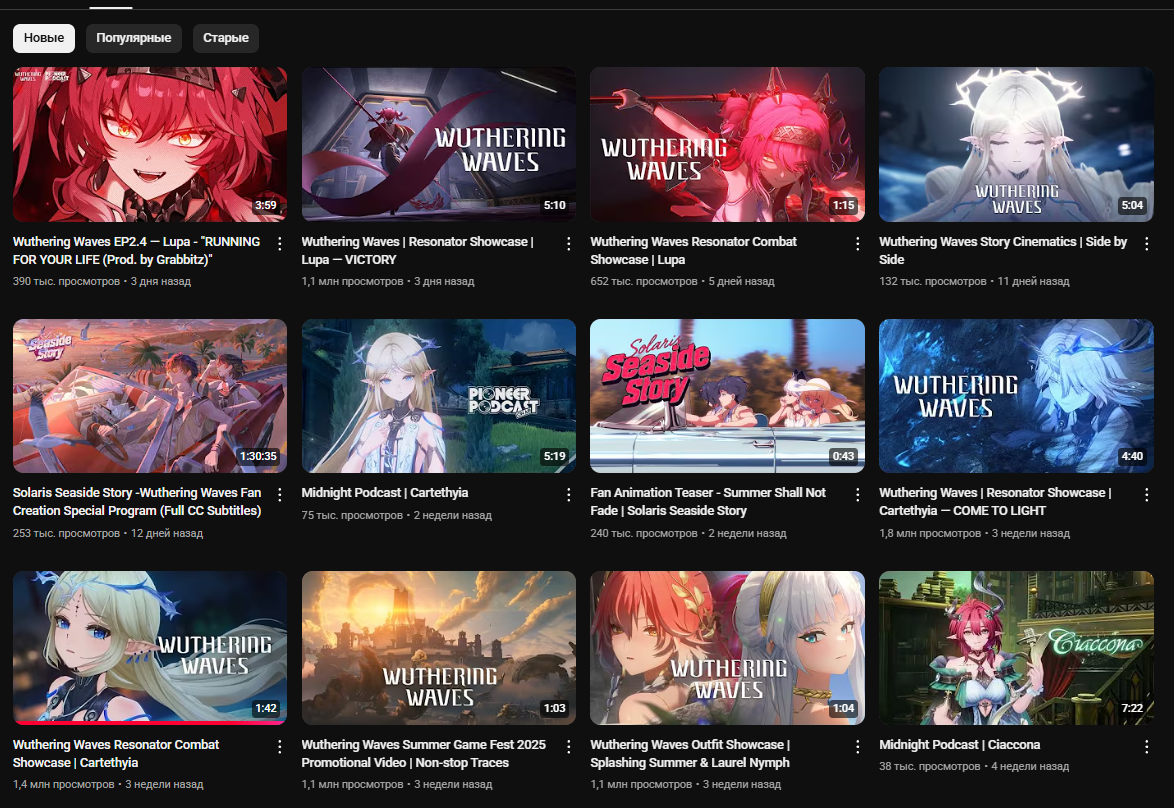Image resolution: width=1174 pixels, height=808 pixels.
Task: Play the 1:04 Outfit Showcase thumbnail
Action: [728, 648]
